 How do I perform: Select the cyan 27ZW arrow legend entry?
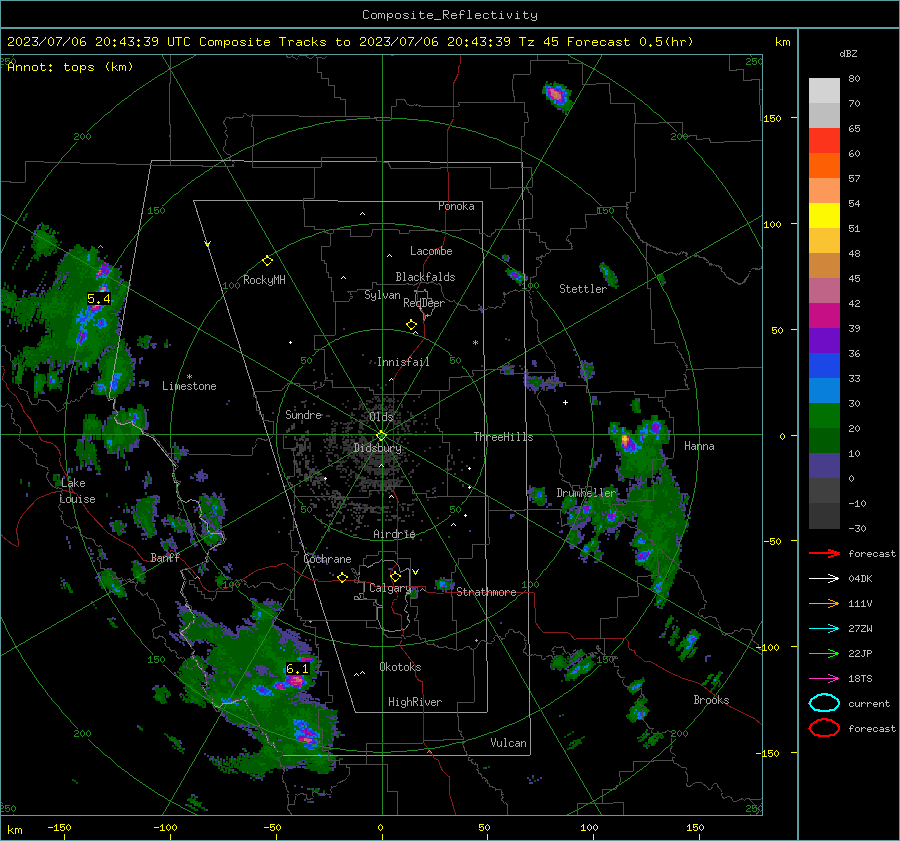coord(824,629)
